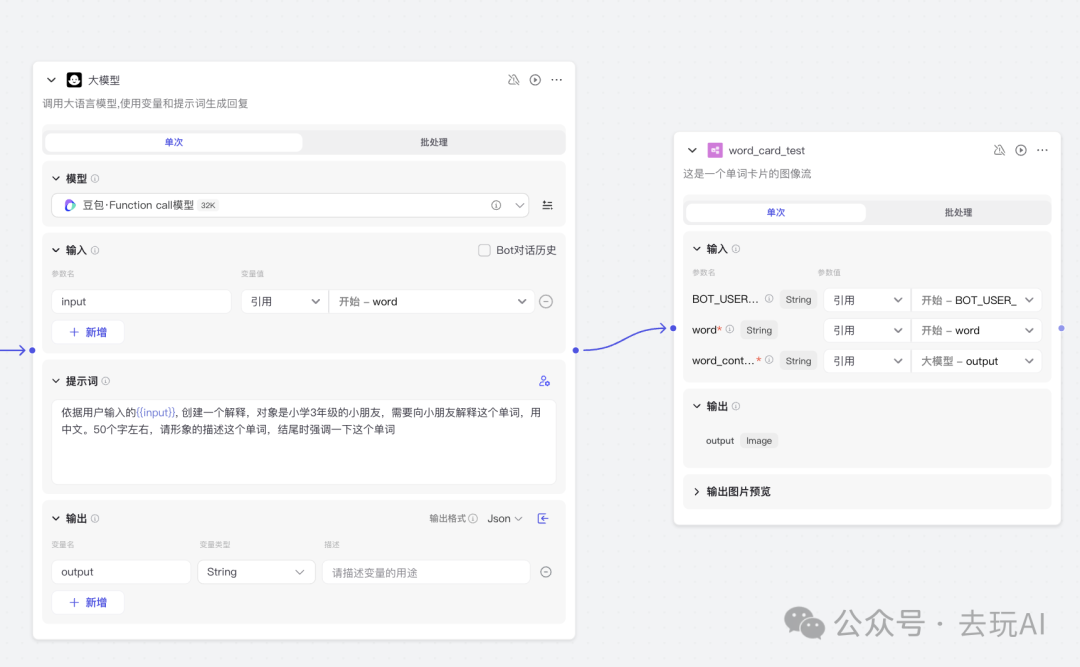Open prompt library icon in 提示词

point(544,381)
